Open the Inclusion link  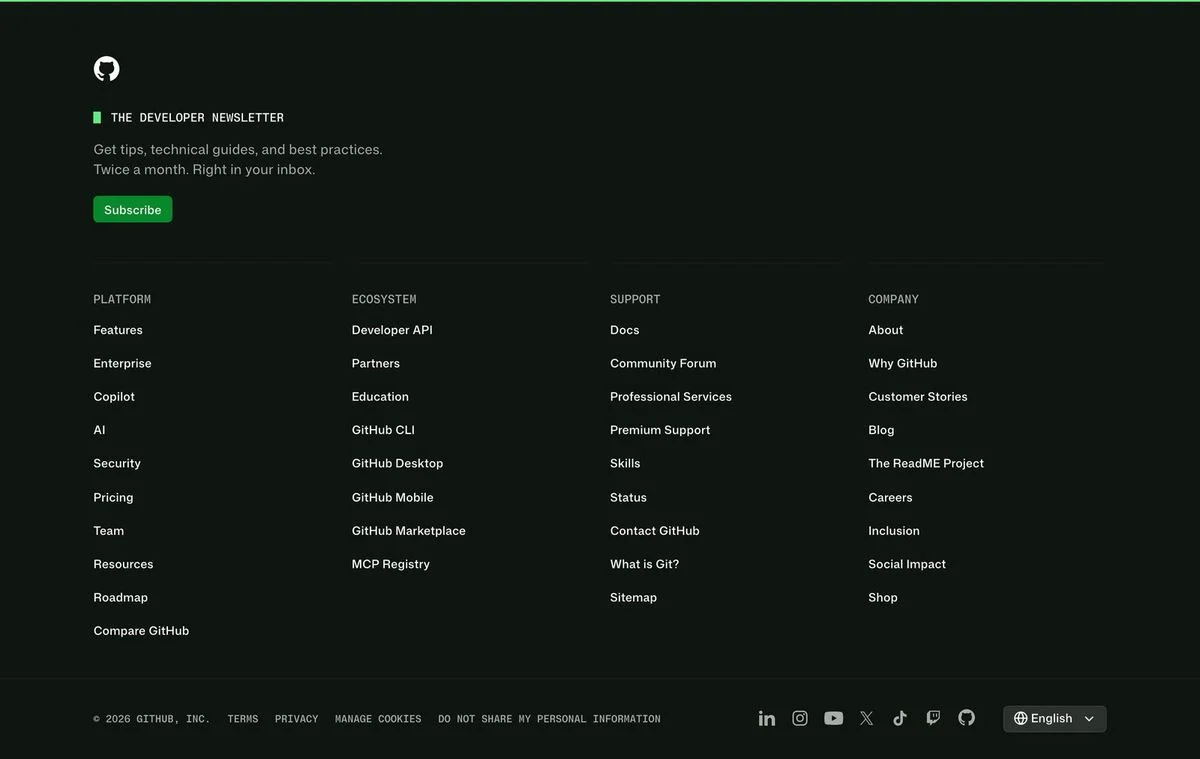[x=894, y=531]
